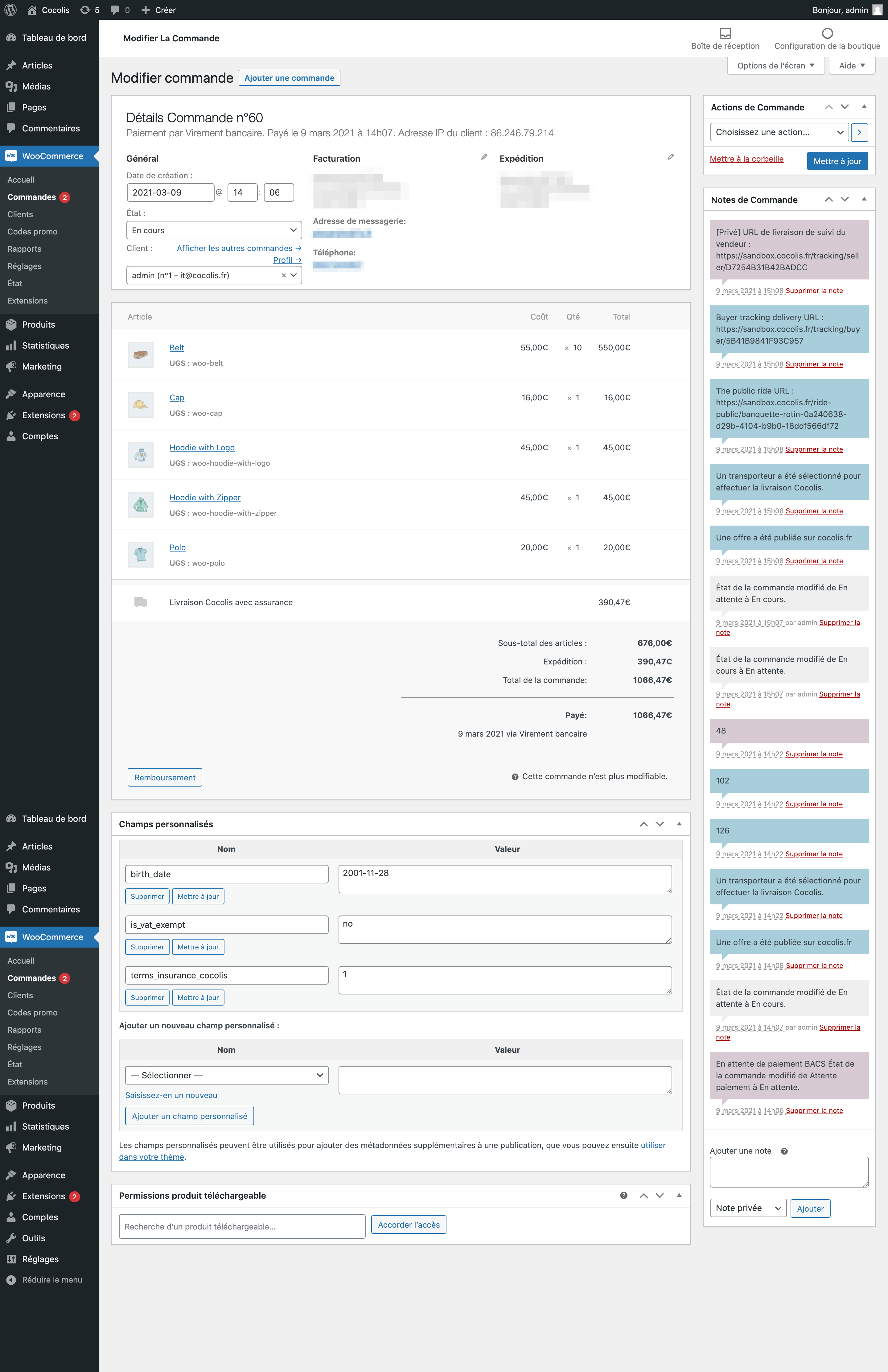
Task: Open the Choisissez une action dropdown
Action: (x=779, y=132)
